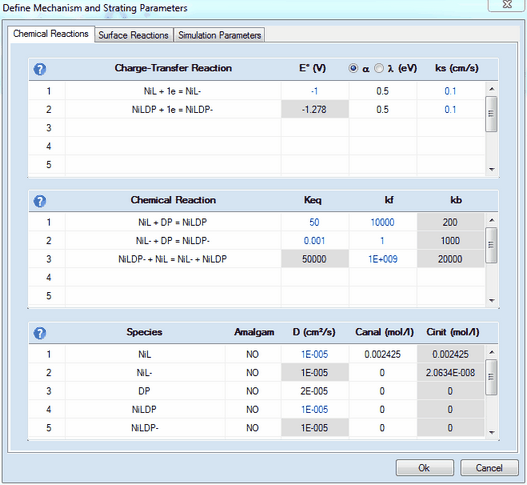This screenshot has height=485, width=527.
Task: Click the Ok button
Action: point(424,468)
